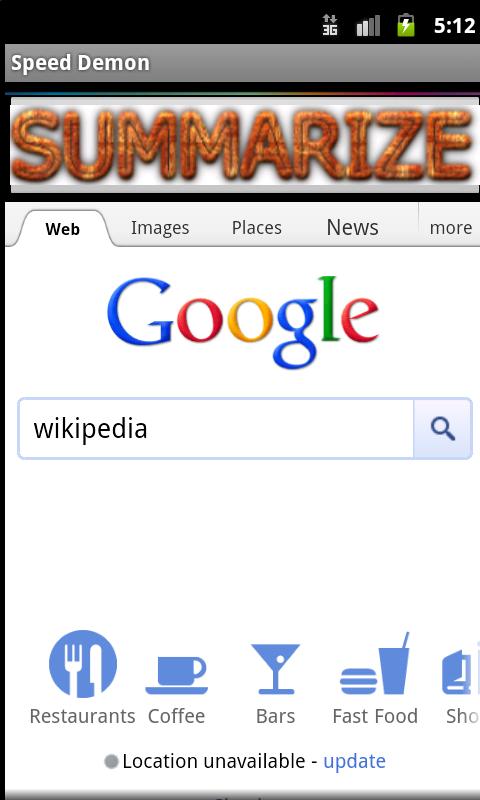
Task: Click the gray location status dot
Action: pos(111,762)
